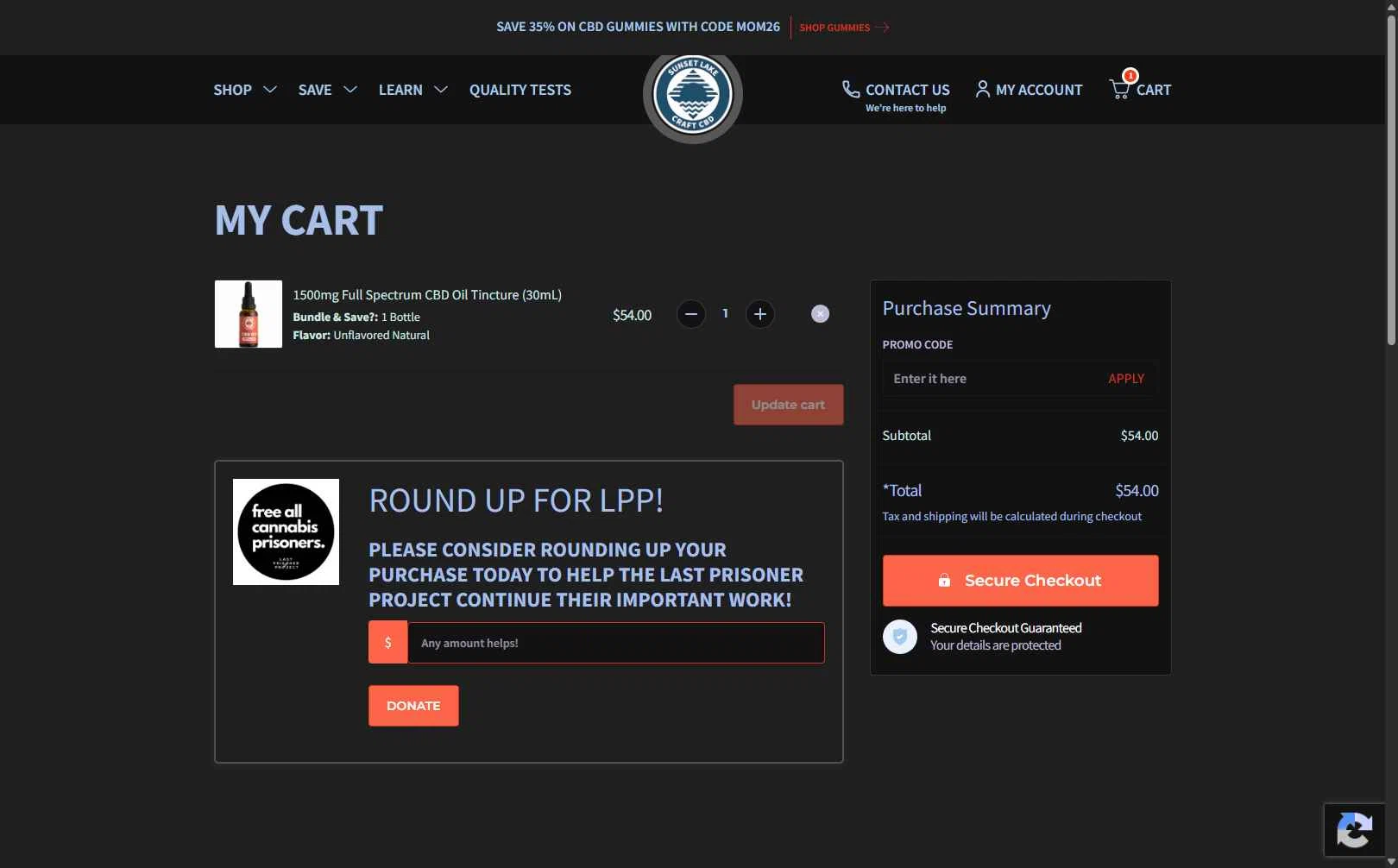Click the 'Purchase Summary' heading

(x=967, y=308)
